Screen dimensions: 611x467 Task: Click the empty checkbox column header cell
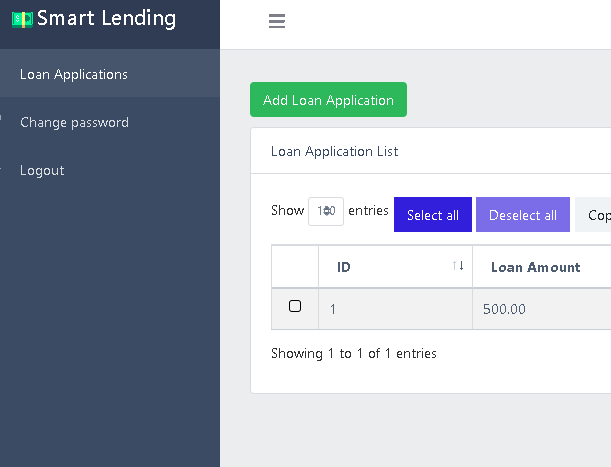(x=295, y=267)
